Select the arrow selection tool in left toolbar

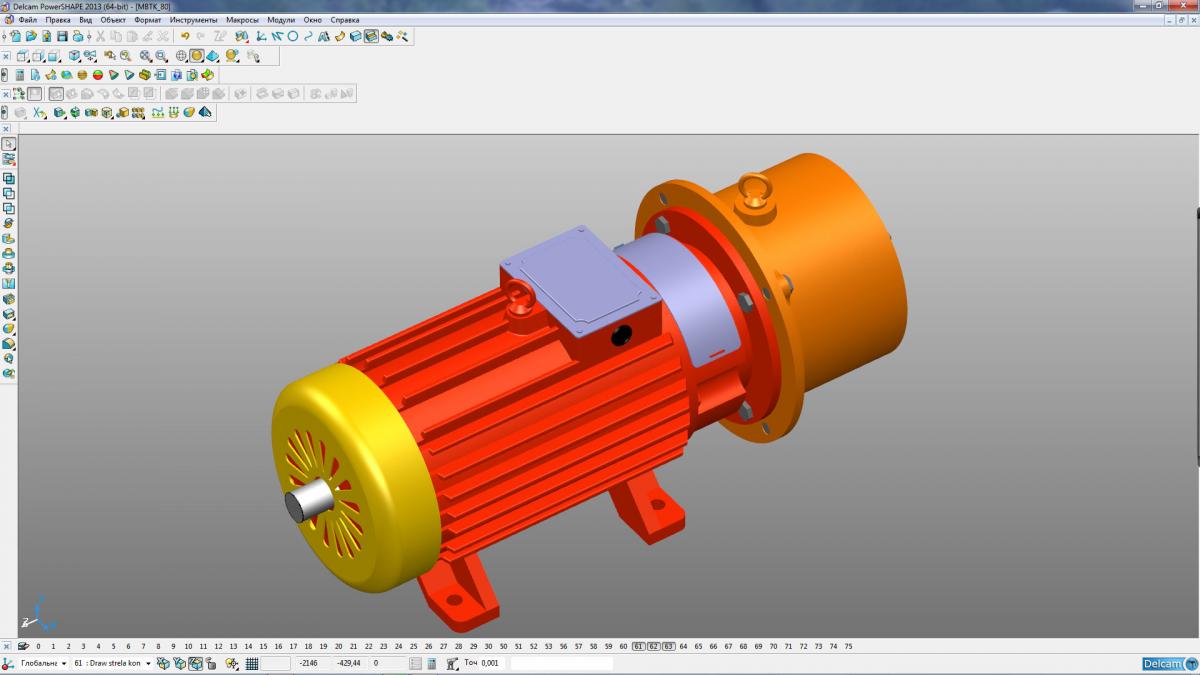tap(9, 144)
